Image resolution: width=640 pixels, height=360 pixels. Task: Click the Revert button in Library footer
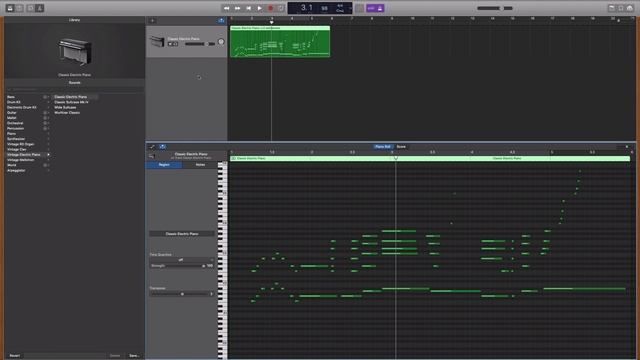15,356
